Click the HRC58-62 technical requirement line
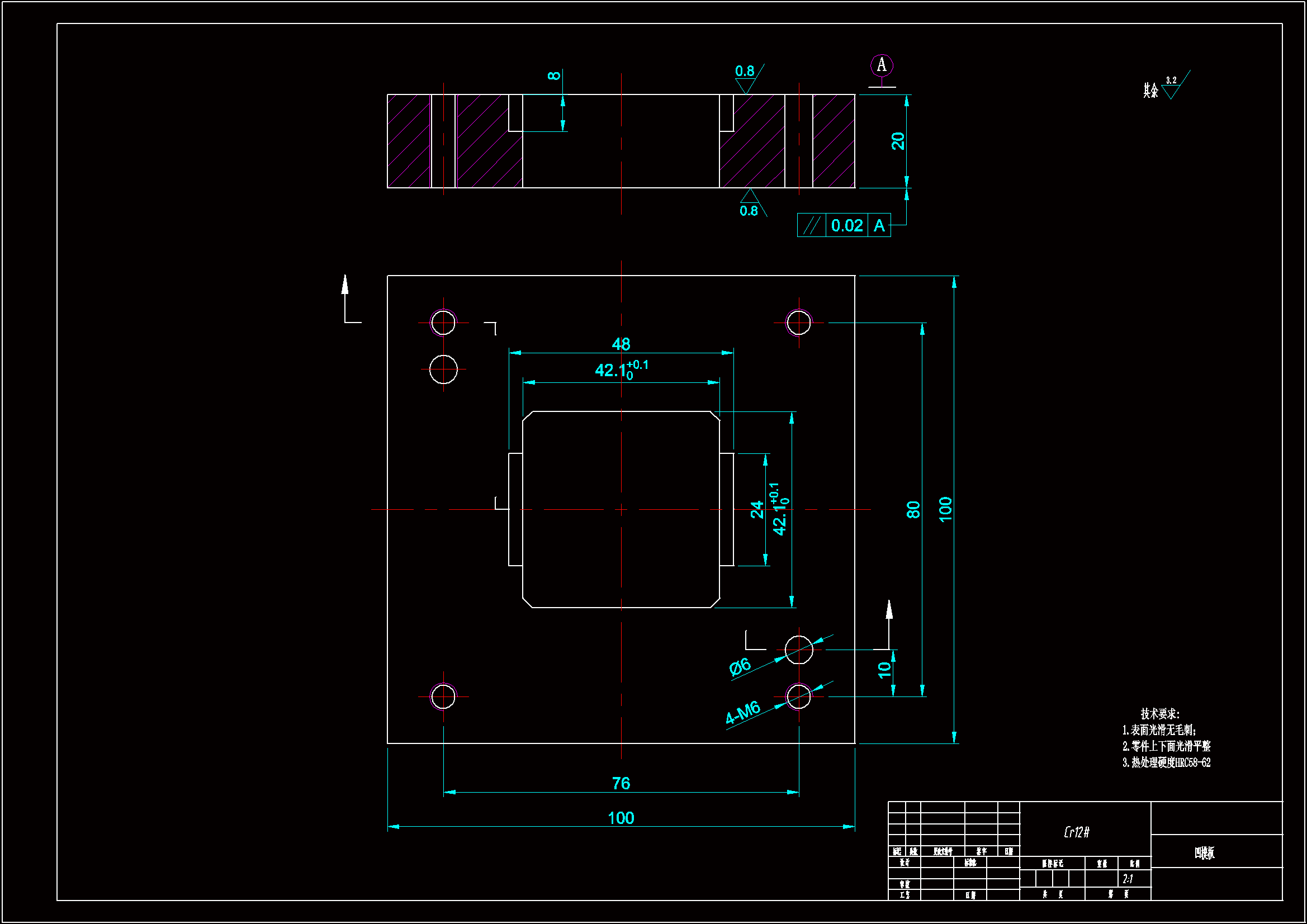 [x=1166, y=763]
